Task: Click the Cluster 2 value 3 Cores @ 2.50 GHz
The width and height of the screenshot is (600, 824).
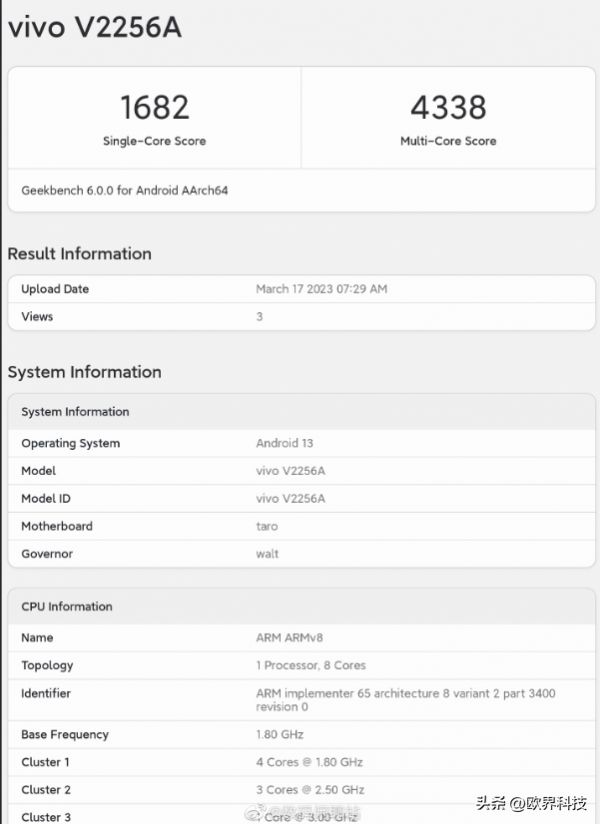Action: pyautogui.click(x=310, y=789)
